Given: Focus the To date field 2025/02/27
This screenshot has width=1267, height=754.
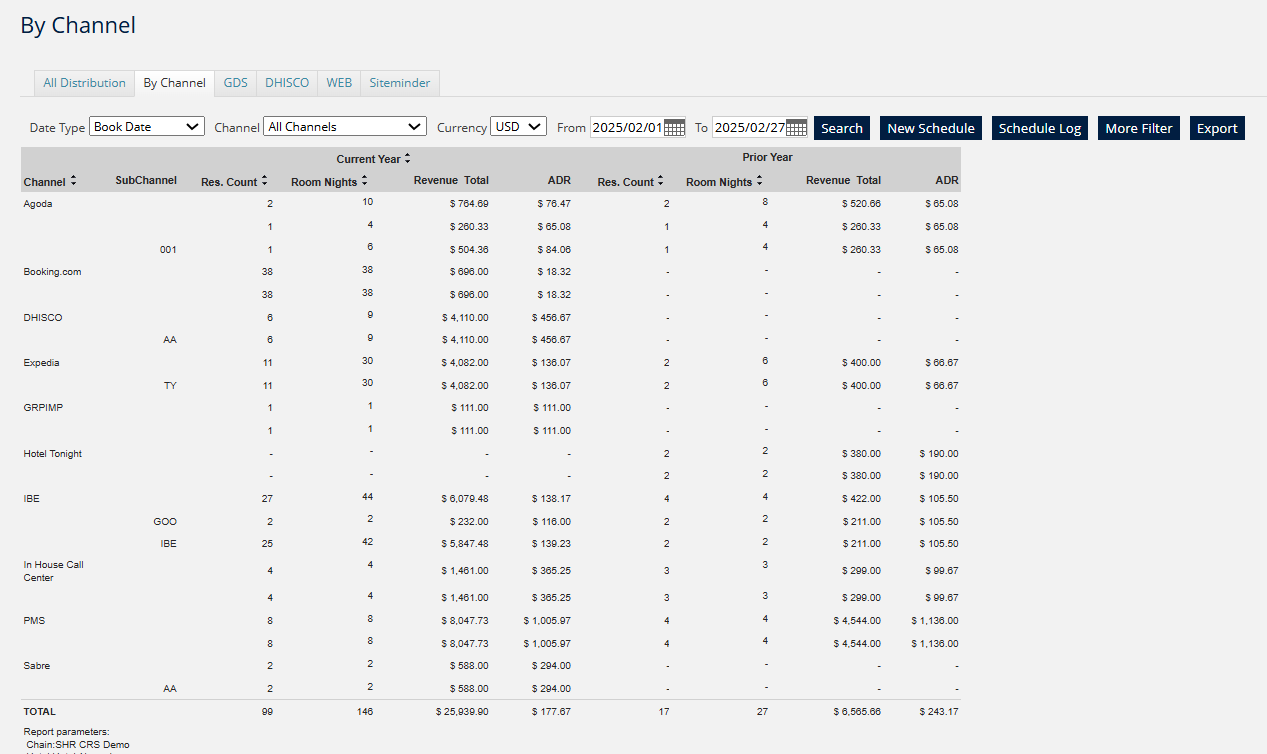Looking at the screenshot, I should 749,128.
